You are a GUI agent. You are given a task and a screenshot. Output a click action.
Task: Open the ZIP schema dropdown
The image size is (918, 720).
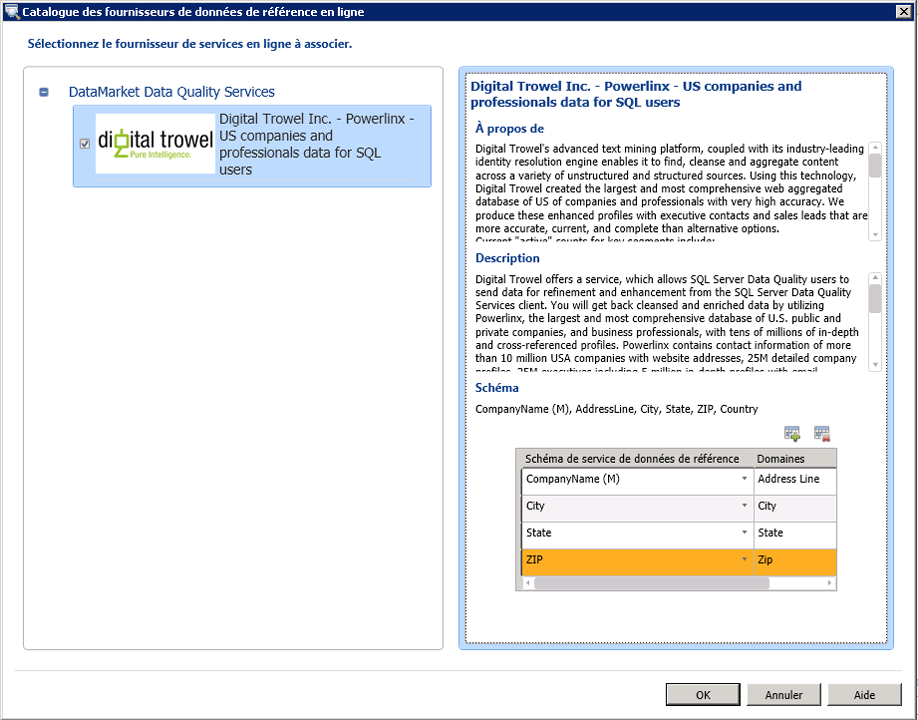click(744, 560)
